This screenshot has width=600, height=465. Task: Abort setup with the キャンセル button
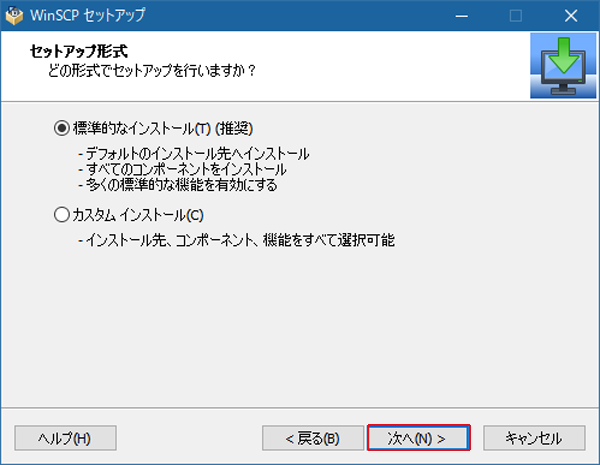[533, 438]
